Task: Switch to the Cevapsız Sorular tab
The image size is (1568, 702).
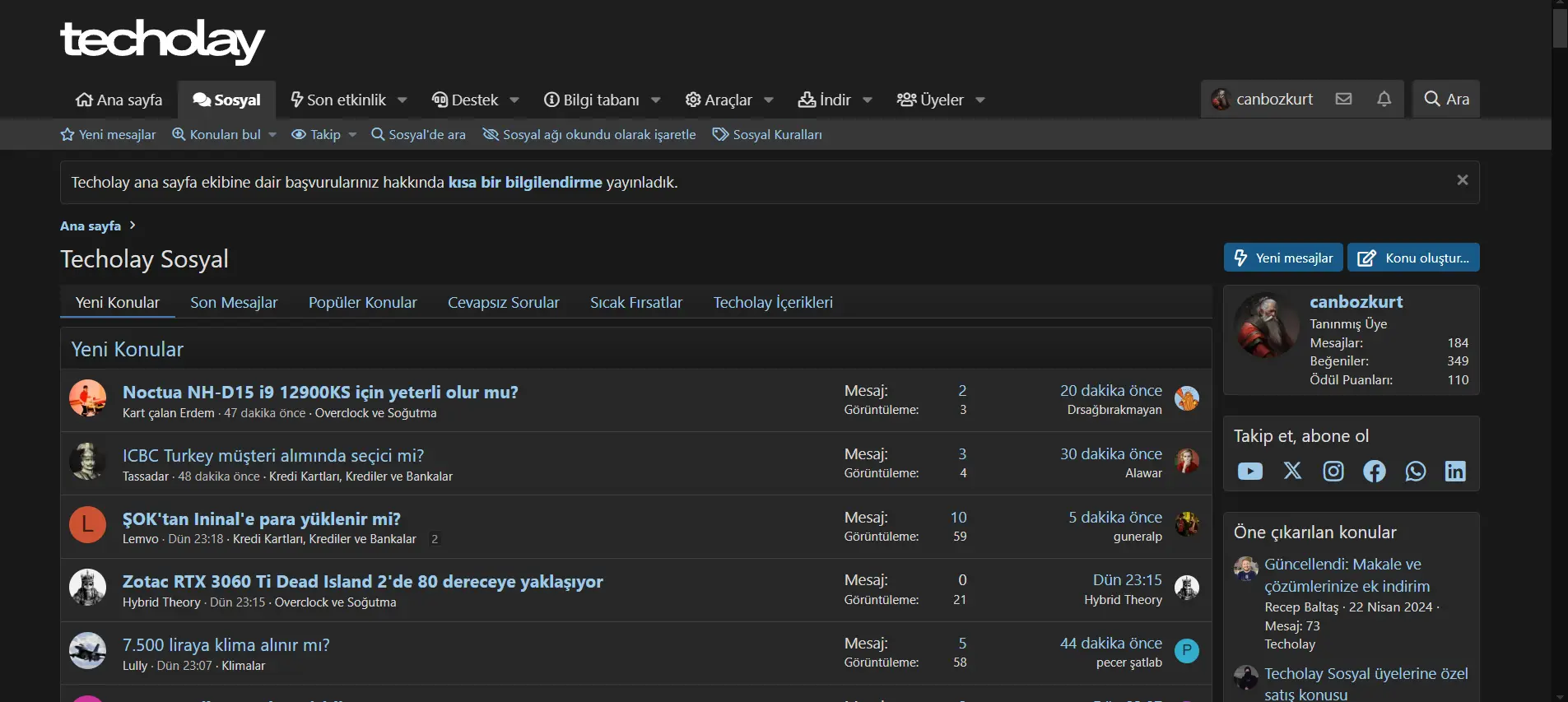Action: click(x=504, y=302)
